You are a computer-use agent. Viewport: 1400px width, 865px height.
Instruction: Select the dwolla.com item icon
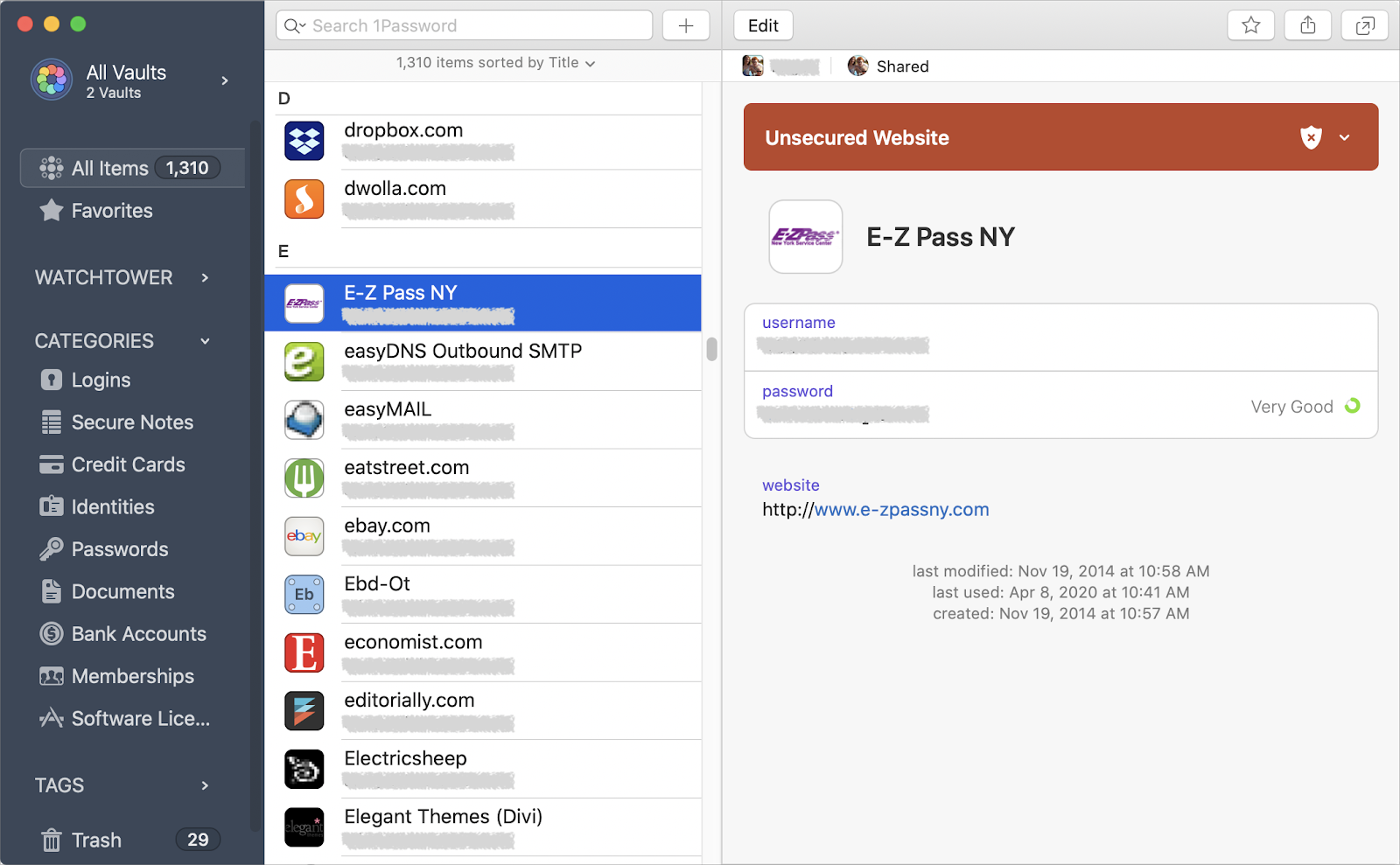point(304,199)
